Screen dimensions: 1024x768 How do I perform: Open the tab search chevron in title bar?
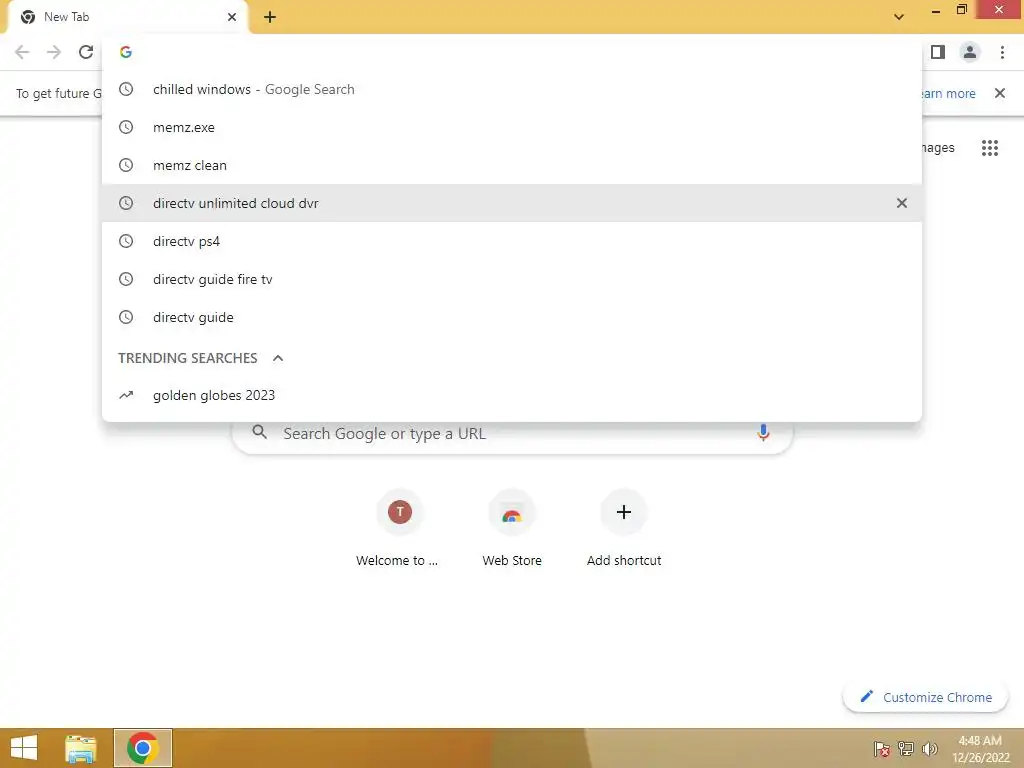pyautogui.click(x=899, y=17)
